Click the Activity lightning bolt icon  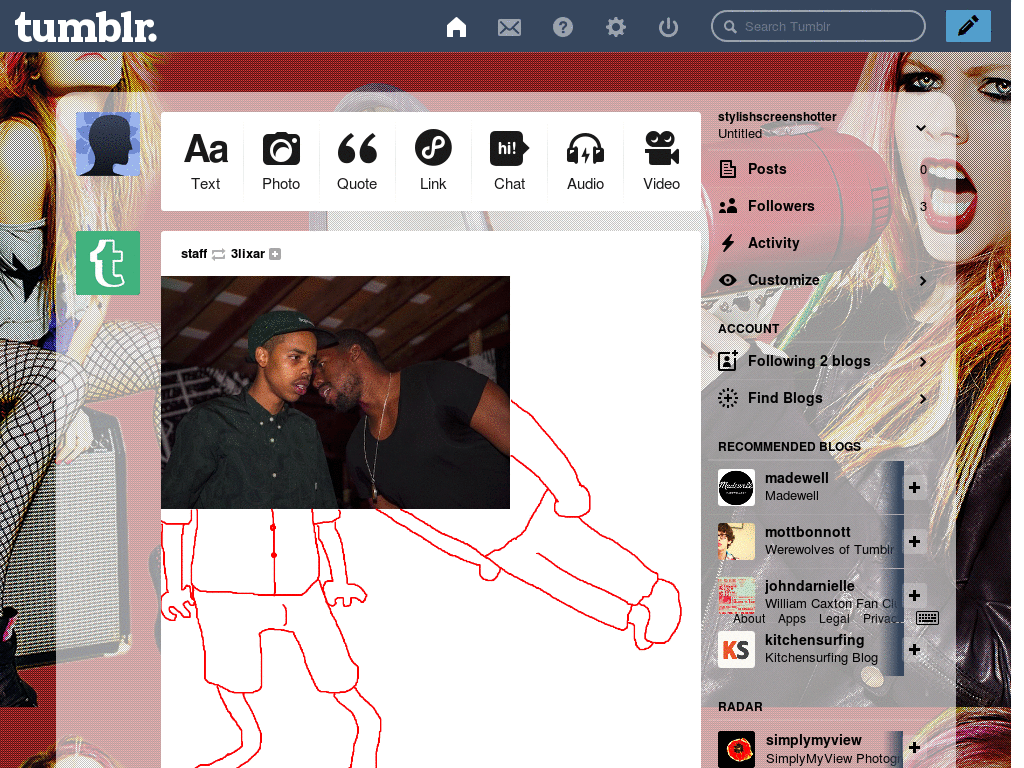[728, 243]
